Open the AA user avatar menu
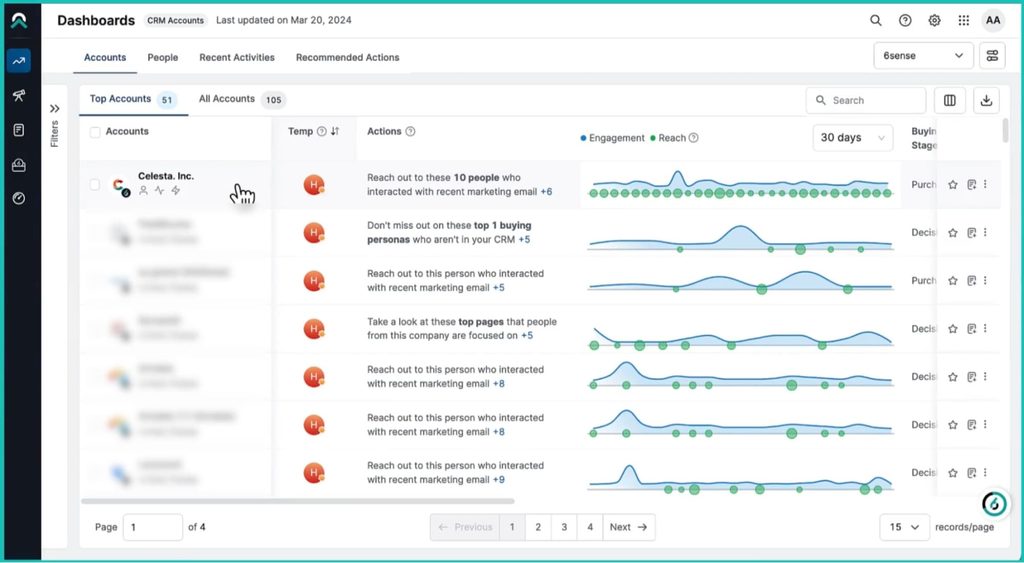 point(993,20)
